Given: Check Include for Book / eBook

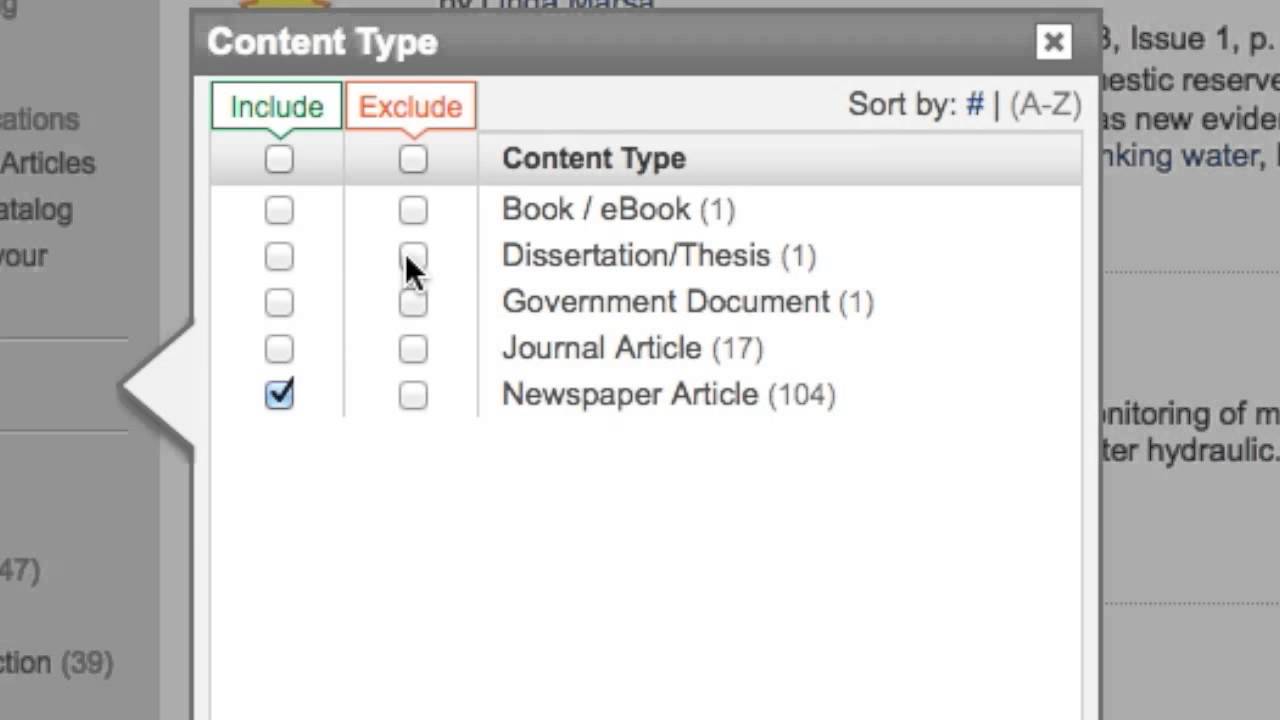Looking at the screenshot, I should (279, 210).
